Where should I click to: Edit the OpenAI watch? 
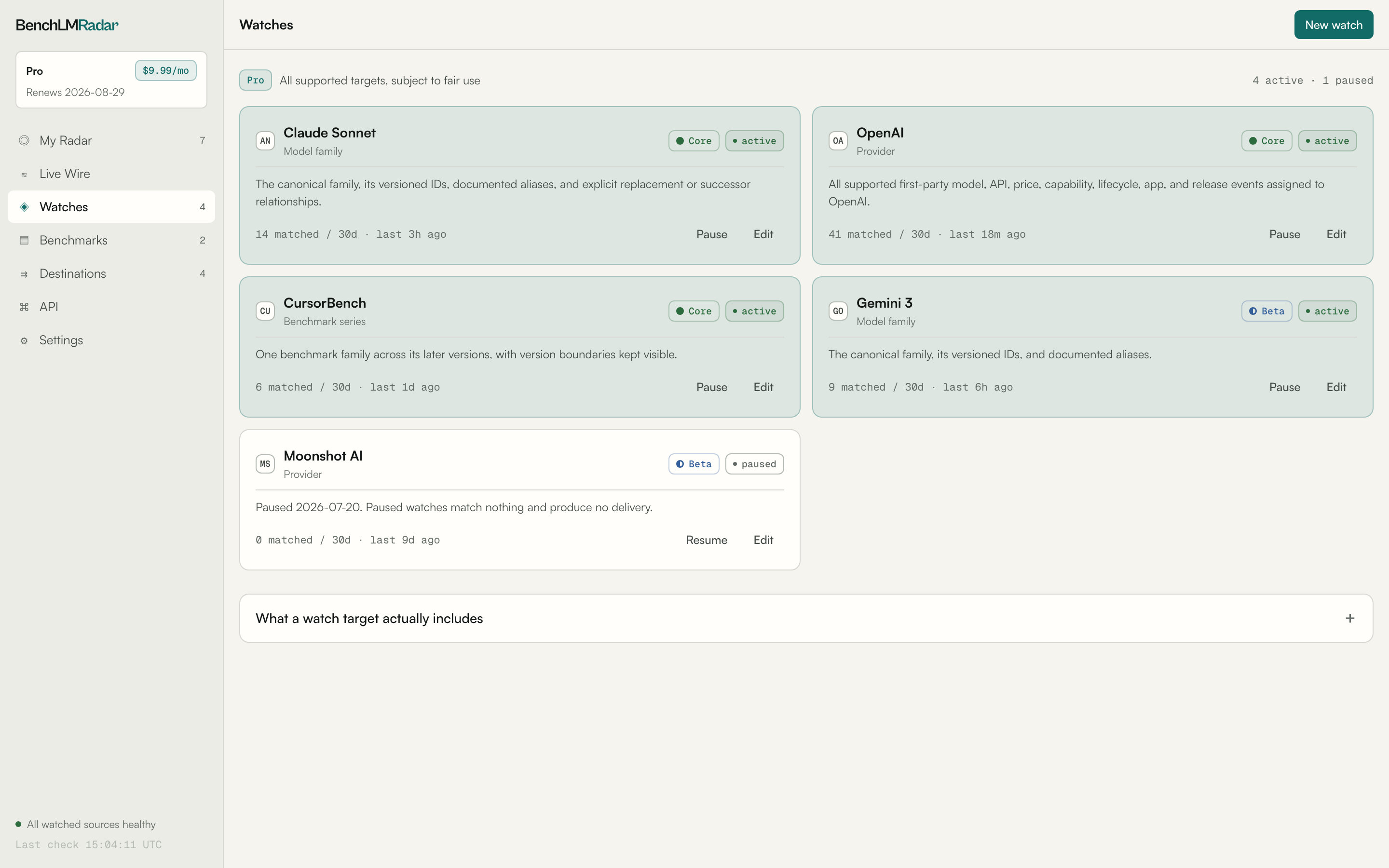pyautogui.click(x=1336, y=234)
